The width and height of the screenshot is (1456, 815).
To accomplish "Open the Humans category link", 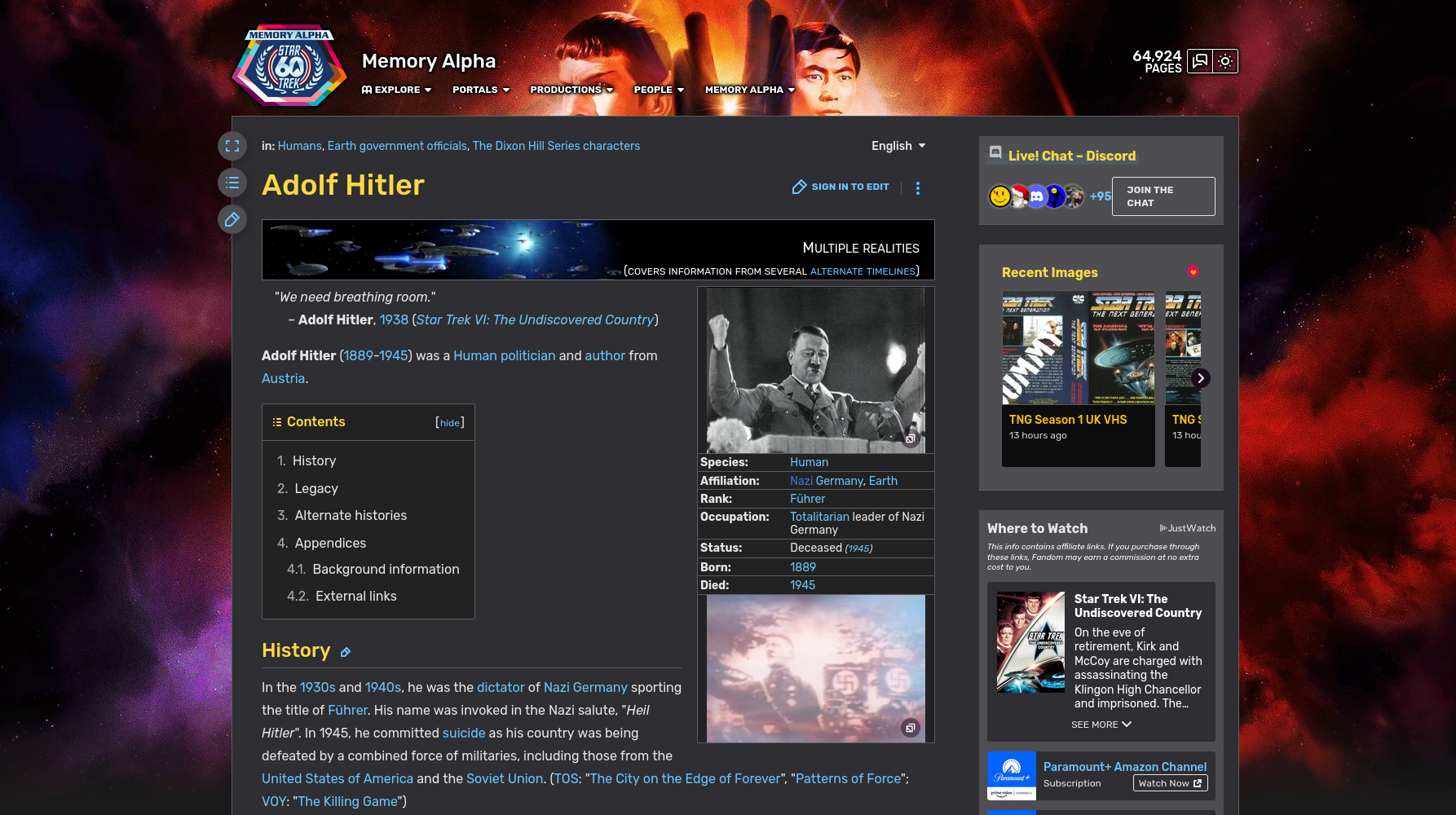I will pos(300,146).
